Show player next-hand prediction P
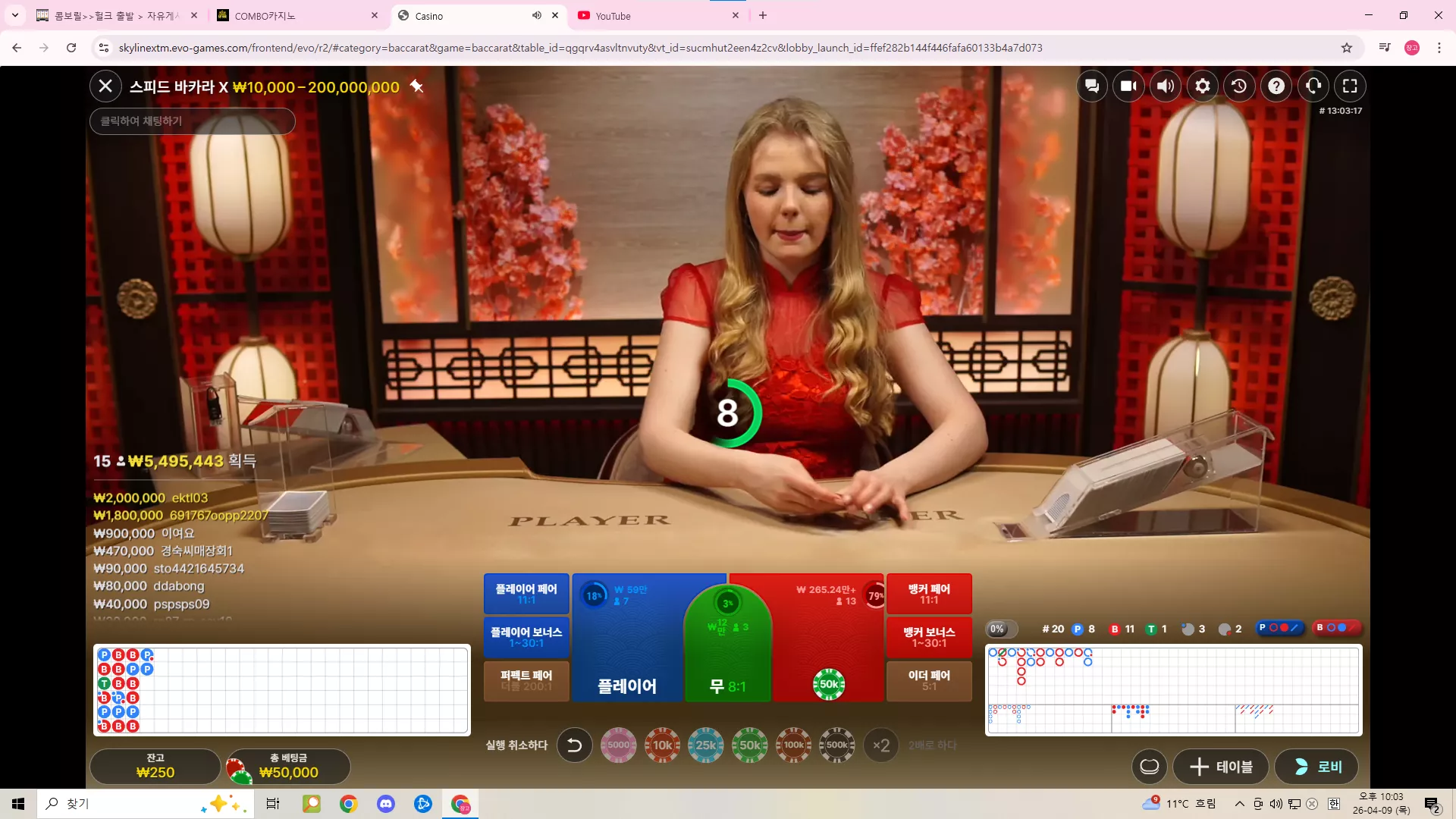Image resolution: width=1456 pixels, height=819 pixels. 1279,628
